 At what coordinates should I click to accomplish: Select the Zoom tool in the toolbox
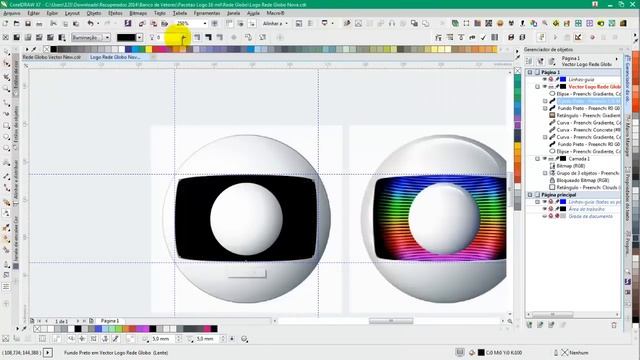7,89
